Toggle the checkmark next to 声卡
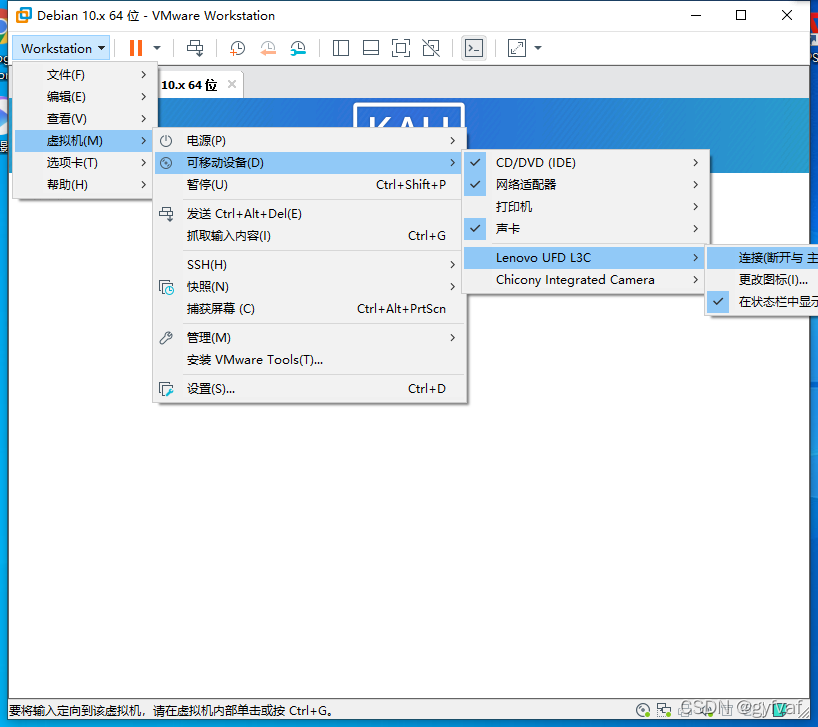Image resolution: width=818 pixels, height=727 pixels. click(475, 228)
